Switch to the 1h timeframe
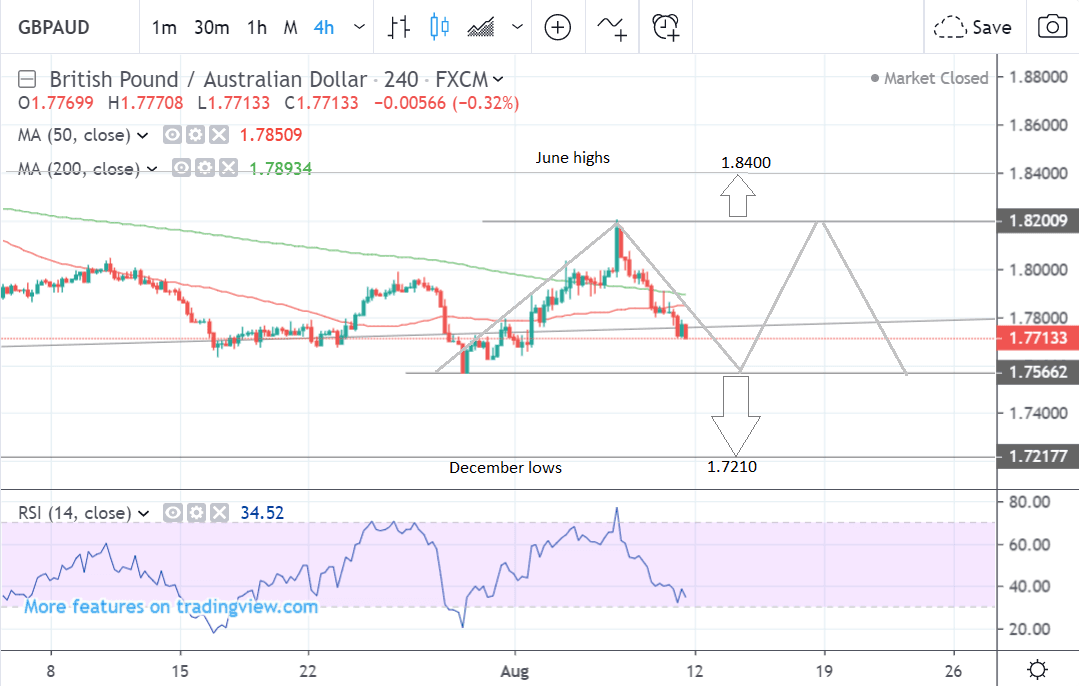 click(x=257, y=27)
